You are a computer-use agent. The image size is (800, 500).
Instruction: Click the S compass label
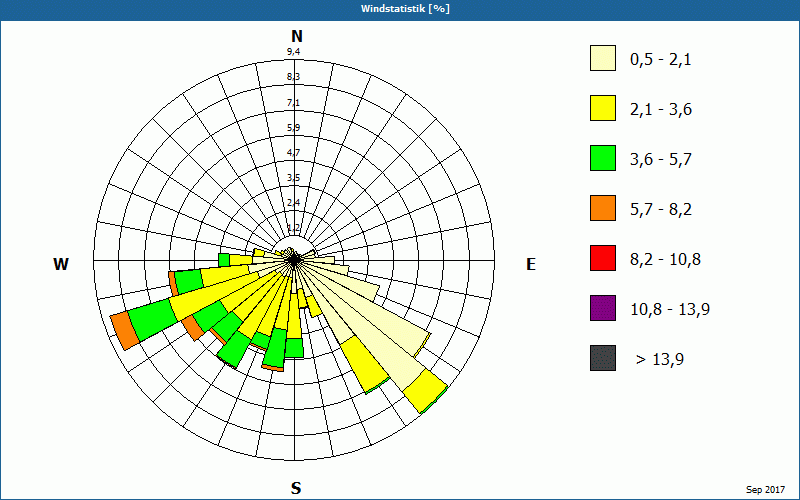pyautogui.click(x=296, y=488)
